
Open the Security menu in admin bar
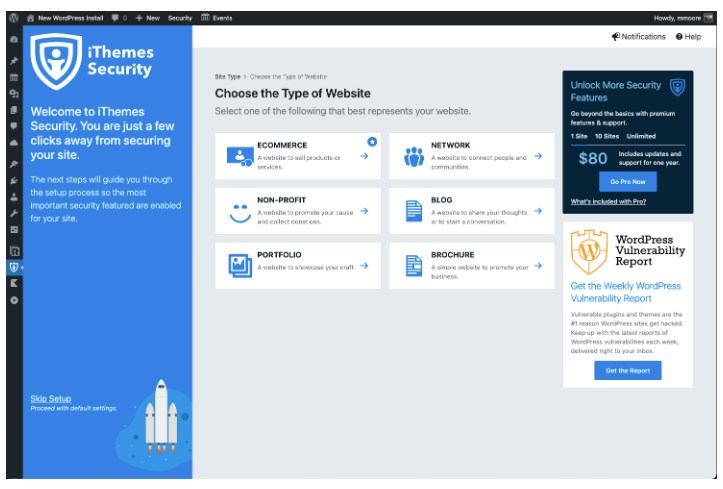(x=180, y=18)
